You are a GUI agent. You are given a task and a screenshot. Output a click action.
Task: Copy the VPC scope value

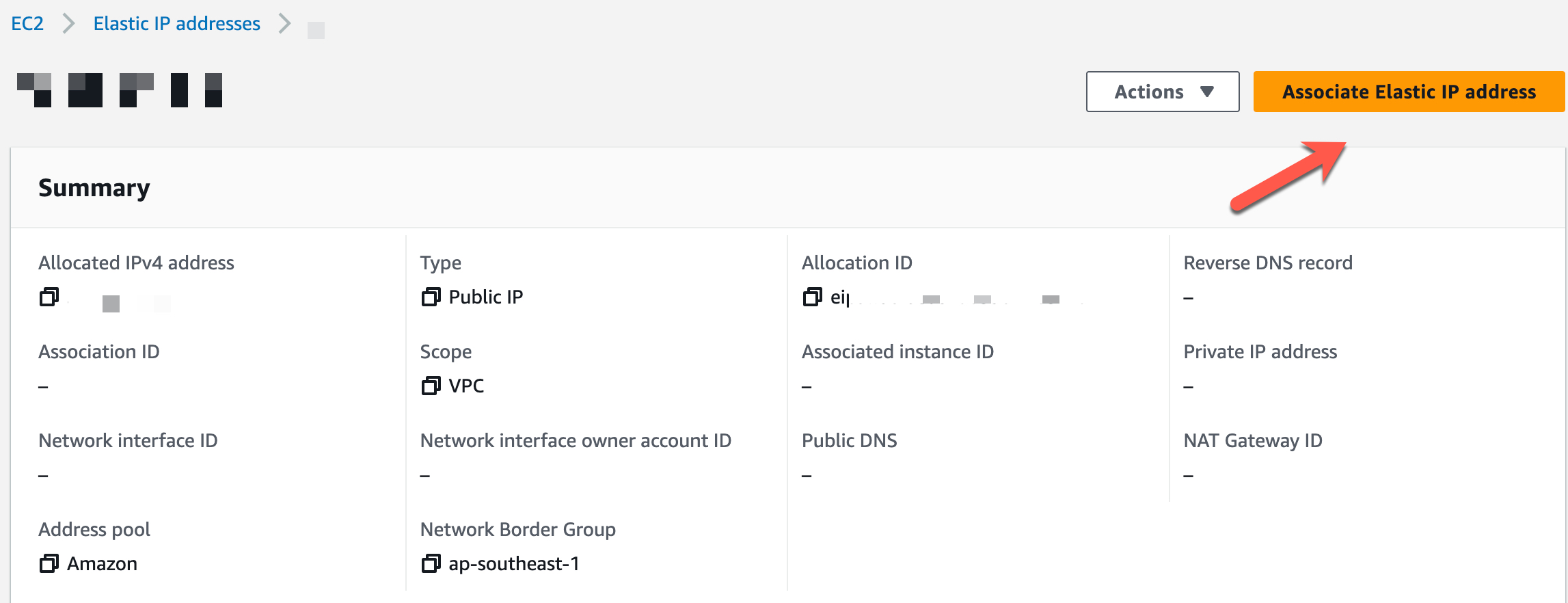coord(431,386)
